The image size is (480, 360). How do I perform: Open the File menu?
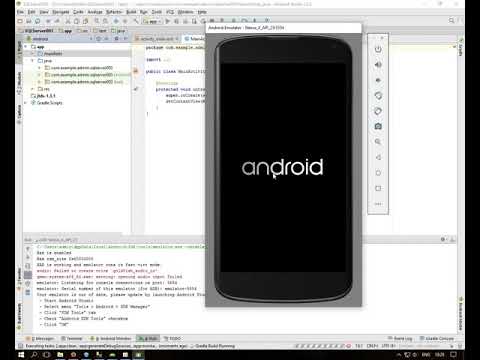coord(20,12)
